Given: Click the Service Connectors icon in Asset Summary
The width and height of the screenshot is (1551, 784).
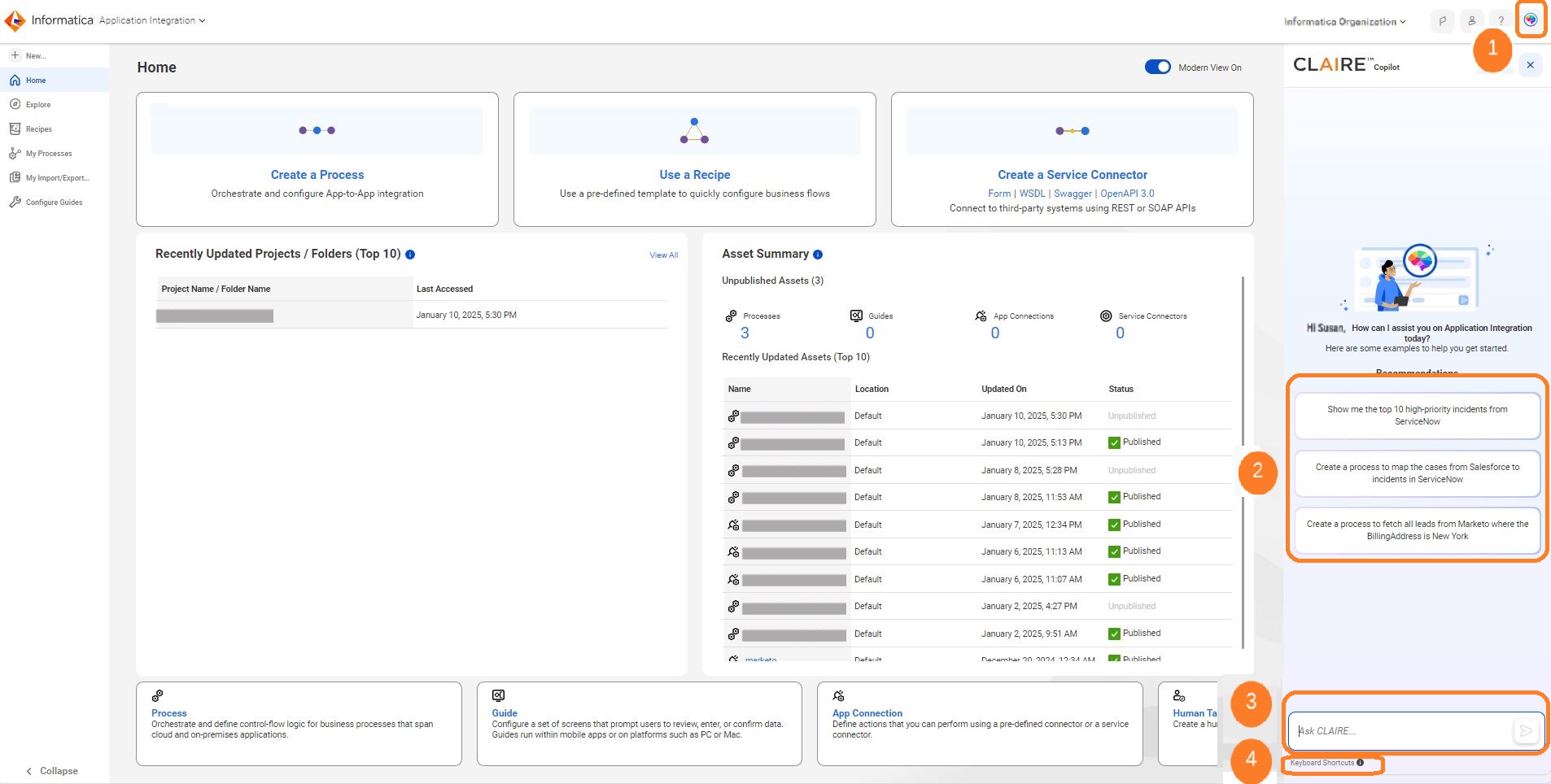Looking at the screenshot, I should [1106, 316].
